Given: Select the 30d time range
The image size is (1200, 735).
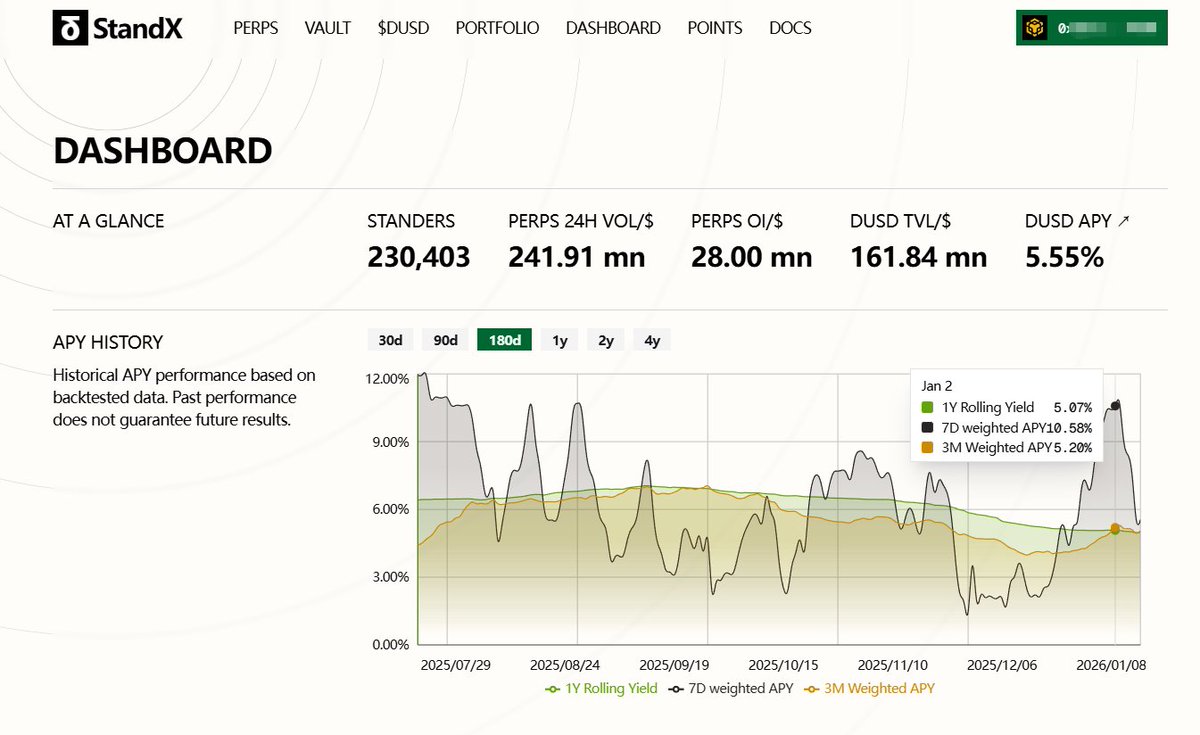Looking at the screenshot, I should (390, 340).
